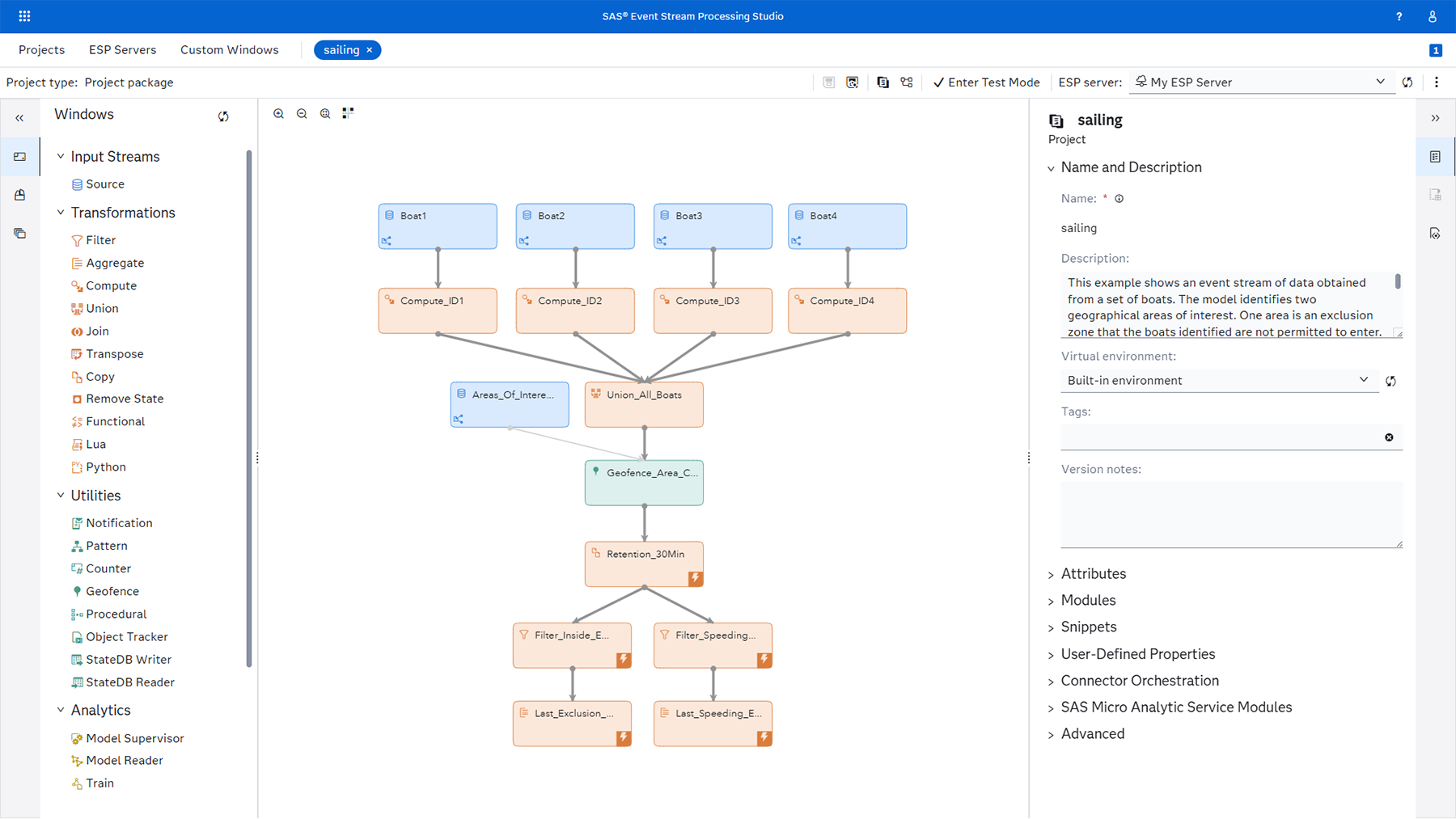Open the more options kebab menu
The height and width of the screenshot is (819, 1456).
(x=1437, y=82)
